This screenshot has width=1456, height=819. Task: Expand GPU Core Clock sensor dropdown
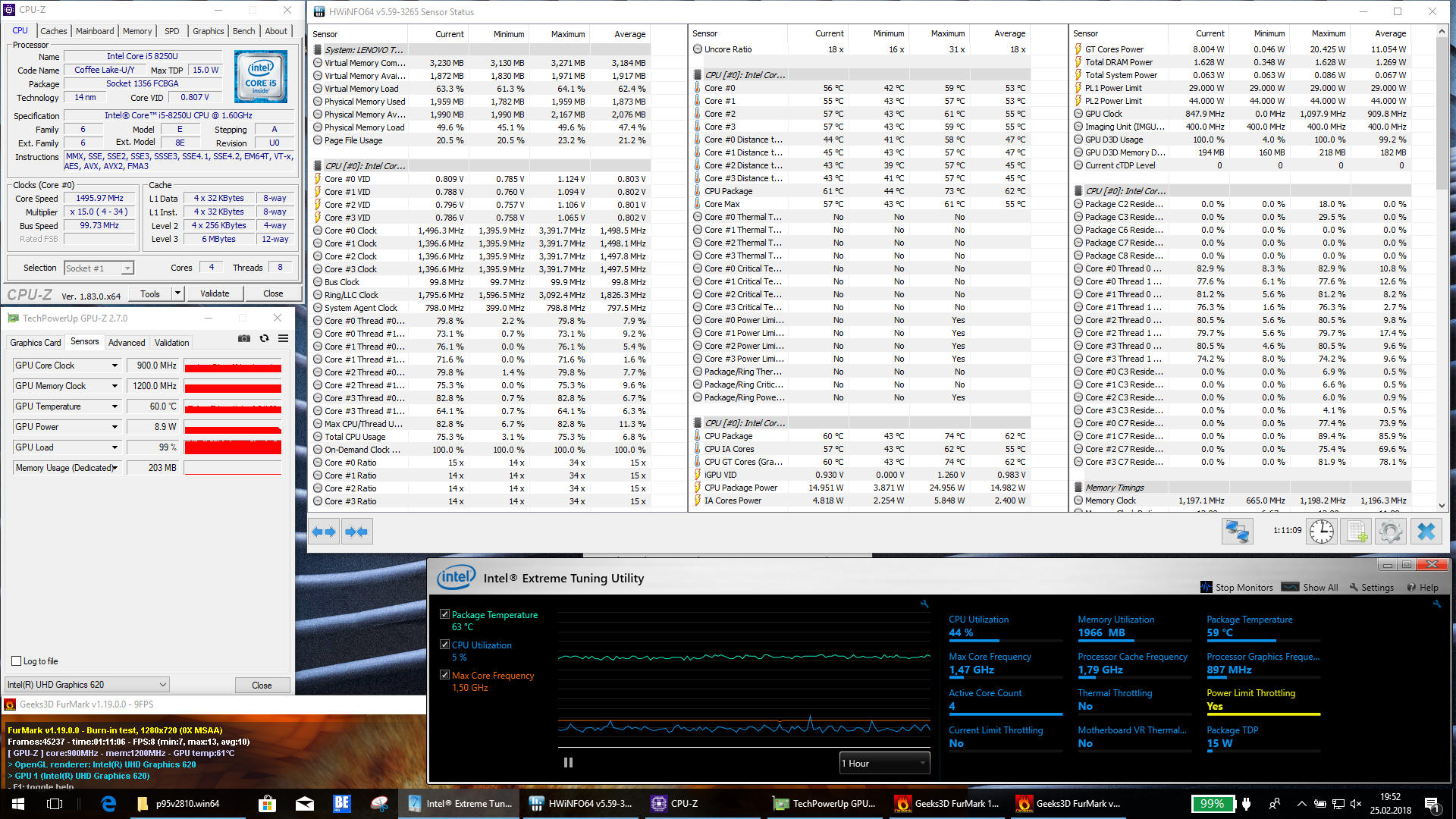coord(115,366)
